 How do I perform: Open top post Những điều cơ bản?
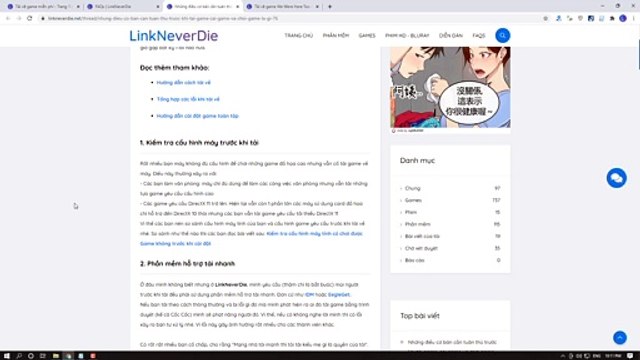(452, 342)
